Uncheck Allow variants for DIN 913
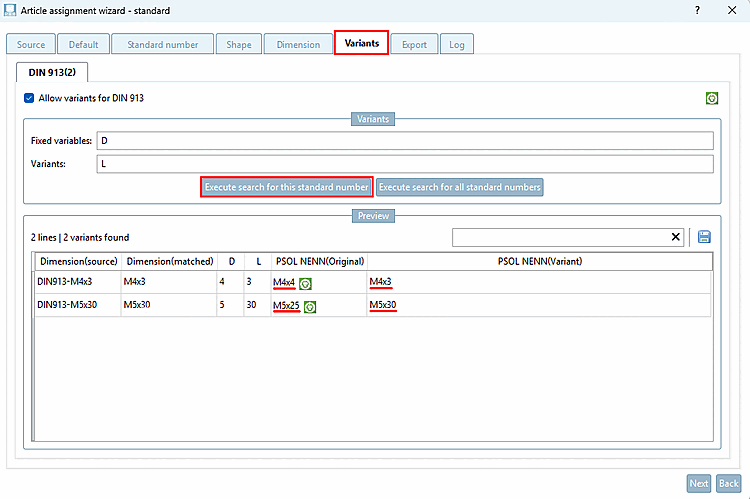The width and height of the screenshot is (750, 499). [x=29, y=98]
